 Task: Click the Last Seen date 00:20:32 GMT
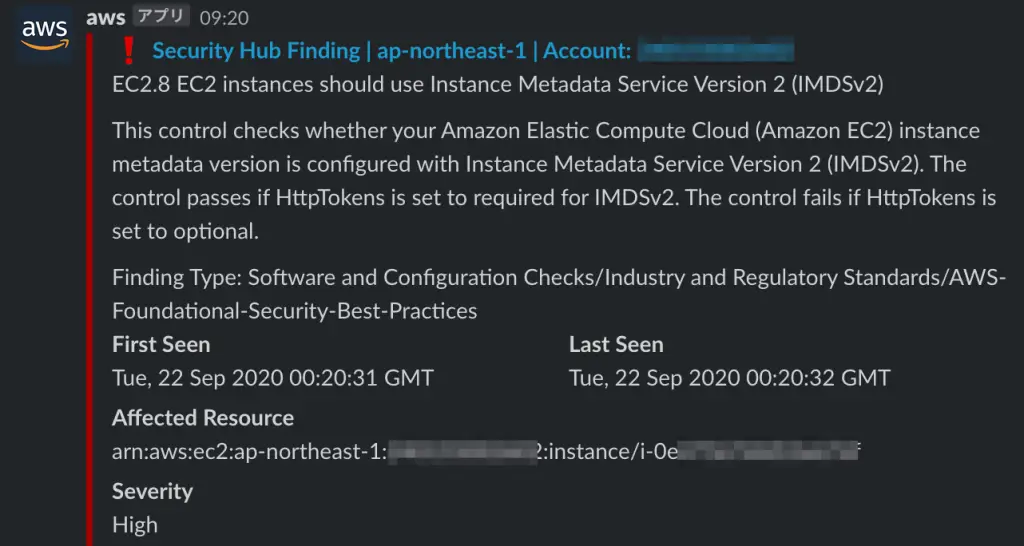tap(729, 377)
